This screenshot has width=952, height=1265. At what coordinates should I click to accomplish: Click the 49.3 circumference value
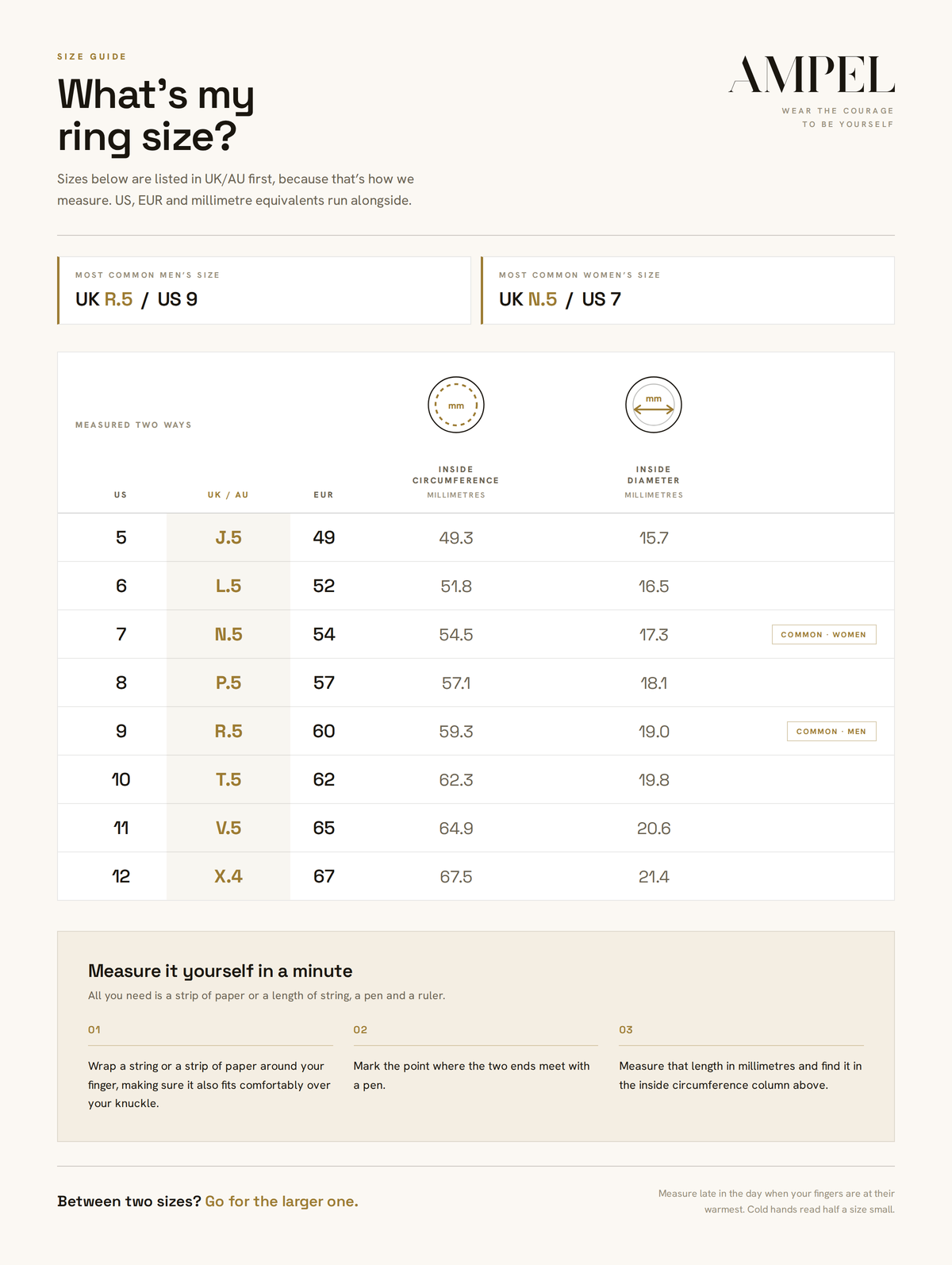pos(456,538)
